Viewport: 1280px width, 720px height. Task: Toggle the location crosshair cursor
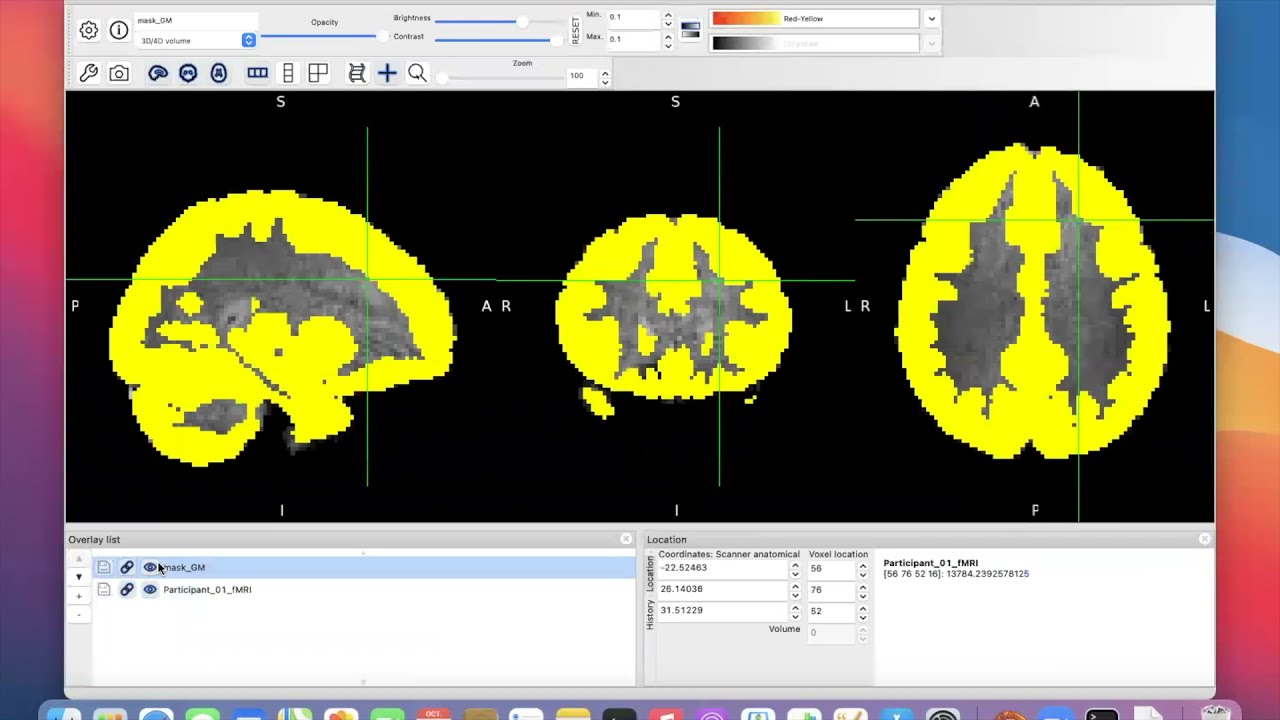tap(387, 73)
